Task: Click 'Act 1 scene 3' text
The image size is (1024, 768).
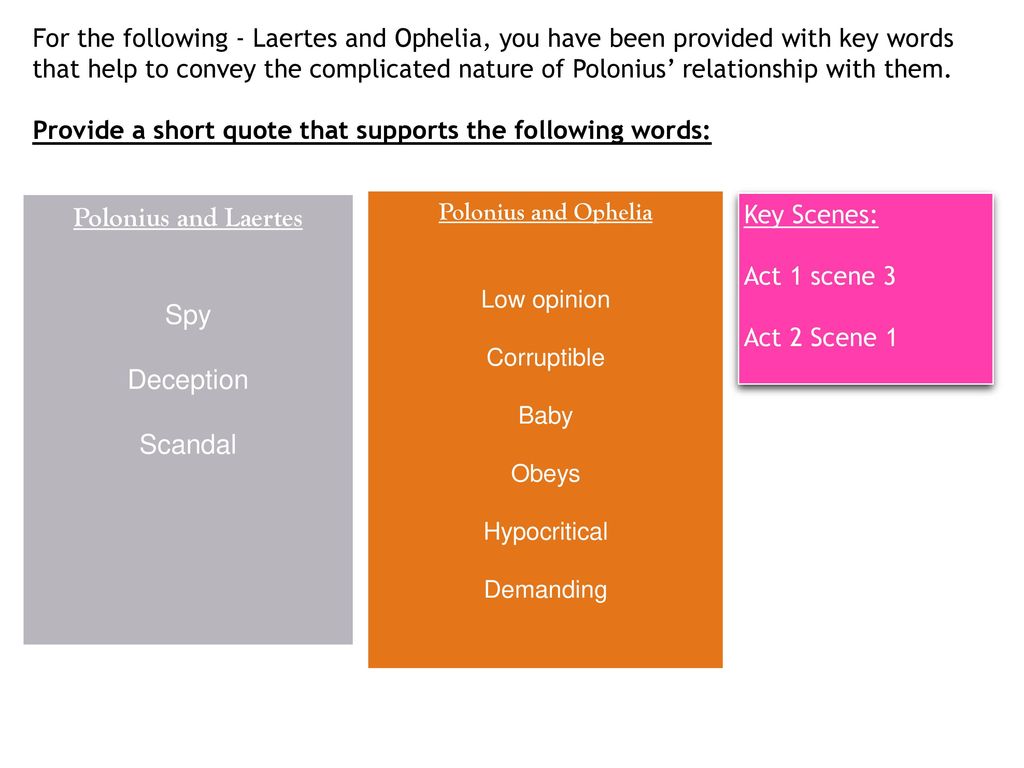Action: point(819,276)
